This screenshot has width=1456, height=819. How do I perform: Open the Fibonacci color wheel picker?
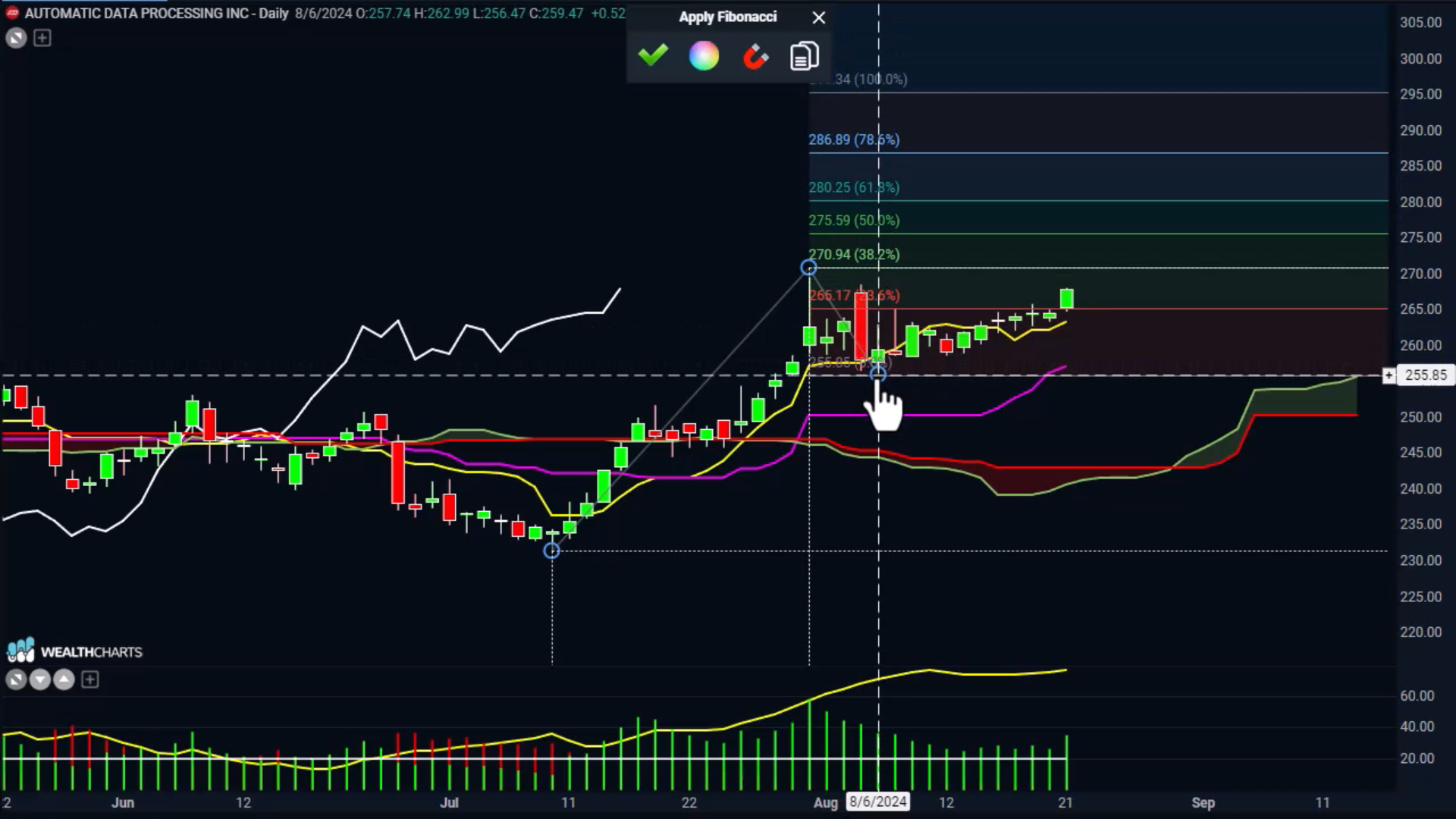(x=704, y=56)
